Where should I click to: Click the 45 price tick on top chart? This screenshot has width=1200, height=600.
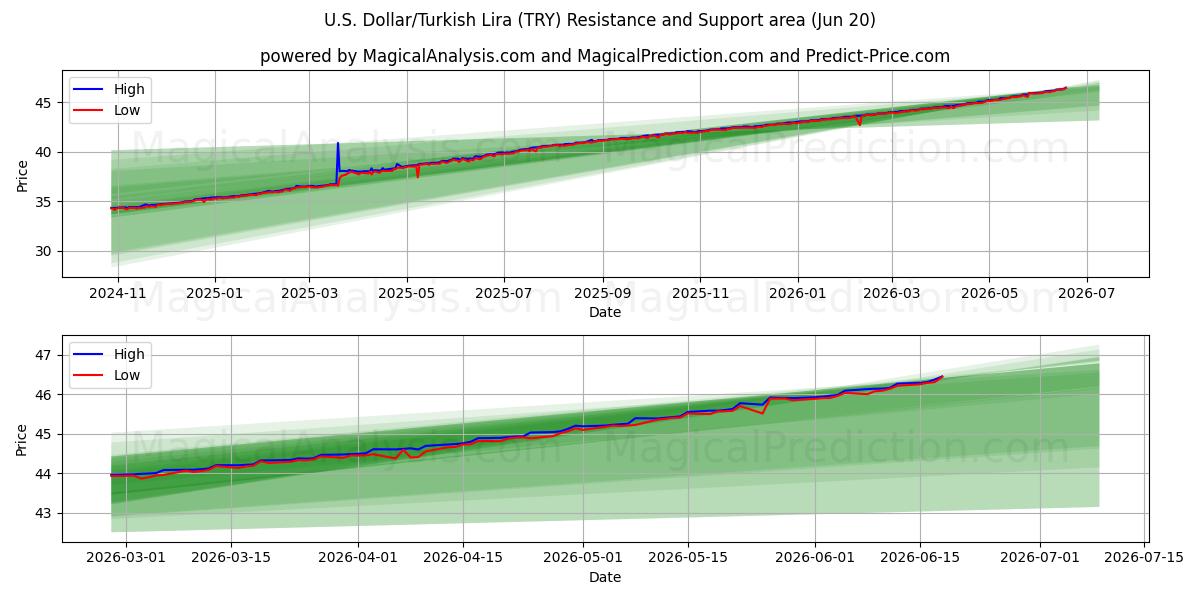[x=45, y=103]
